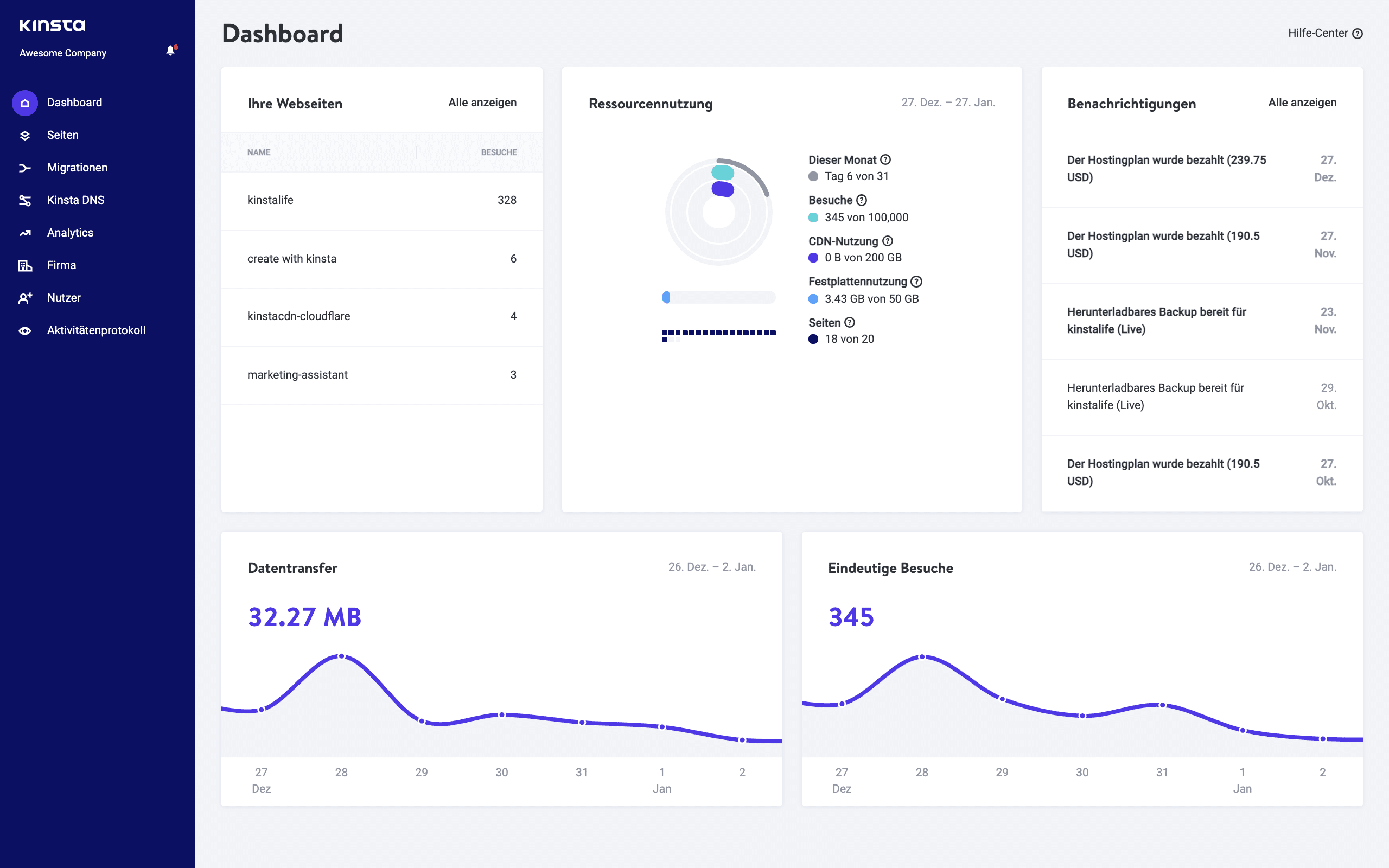Screen dimensions: 1389x868
Task: Select the Nutzer add-user icon
Action: pos(24,297)
